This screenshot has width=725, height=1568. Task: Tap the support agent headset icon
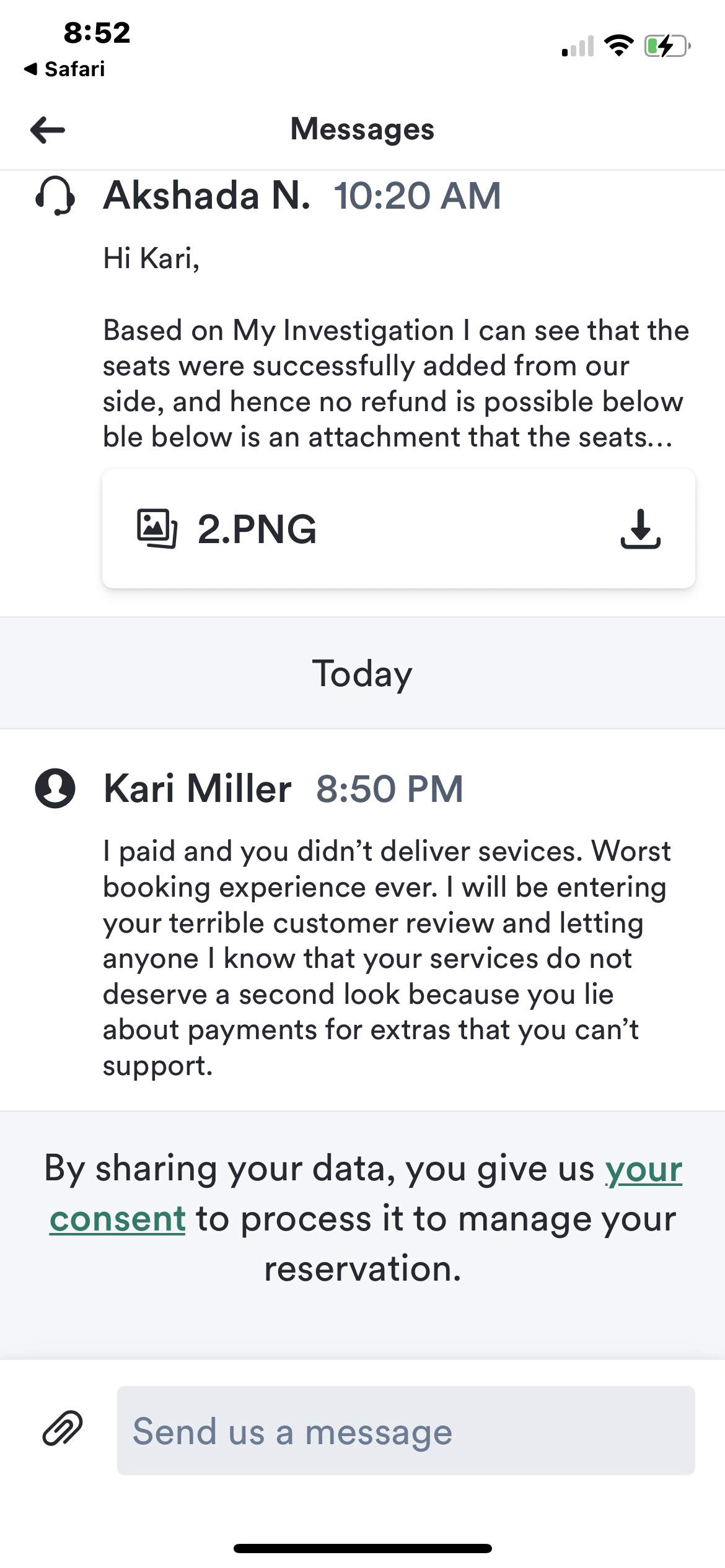point(55,196)
